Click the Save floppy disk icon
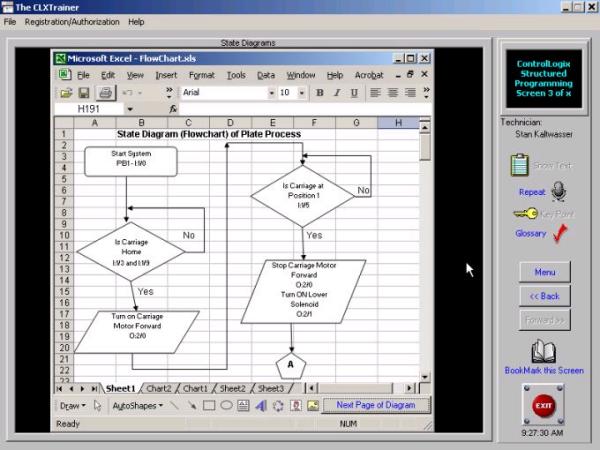Viewport: 600px width, 450px height. point(84,93)
